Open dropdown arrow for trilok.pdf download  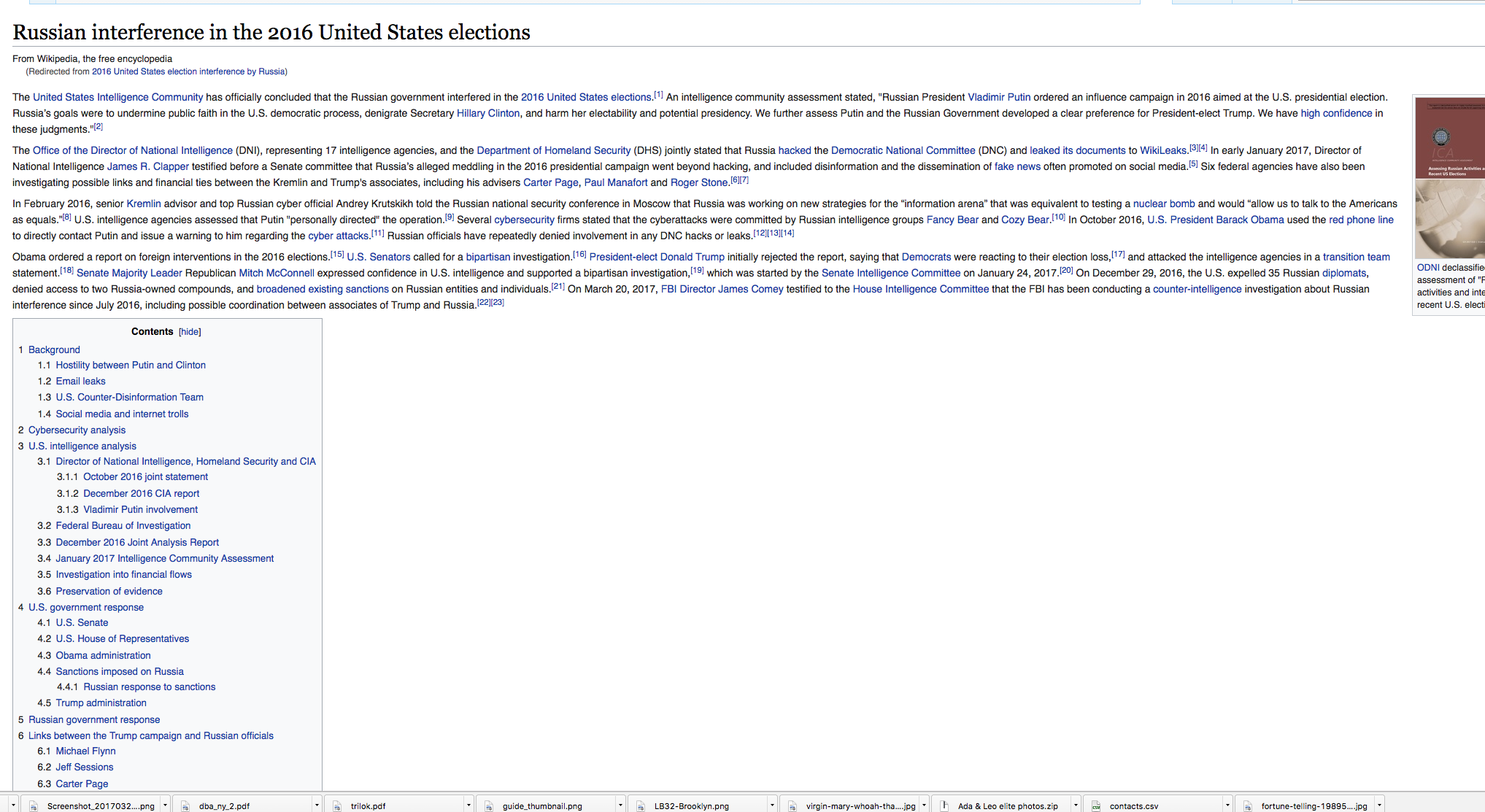point(468,805)
